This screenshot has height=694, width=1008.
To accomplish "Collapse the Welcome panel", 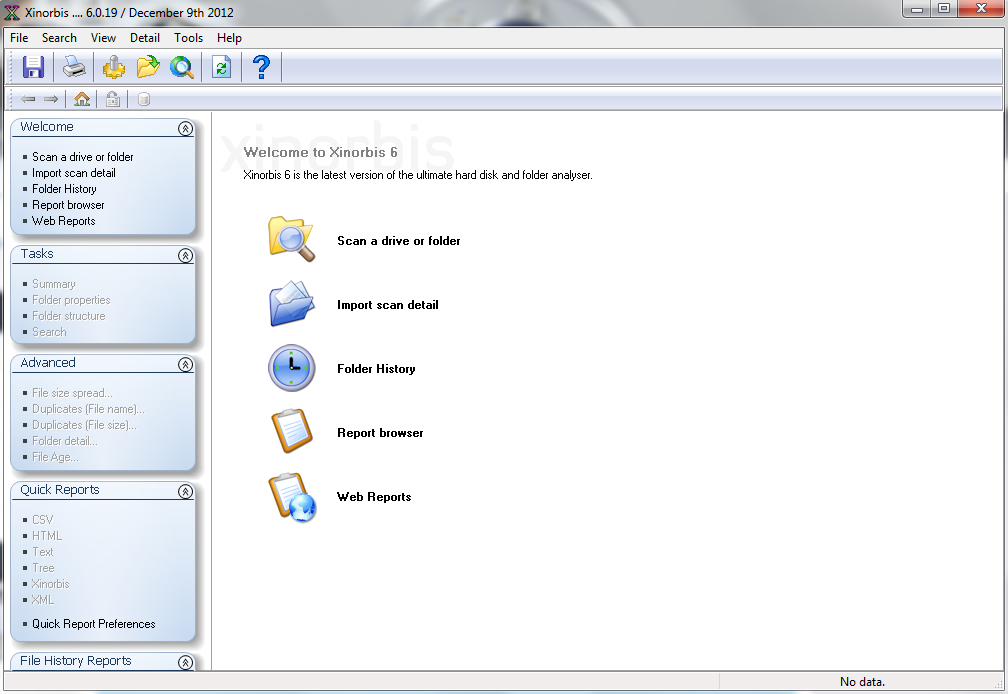I will point(185,129).
